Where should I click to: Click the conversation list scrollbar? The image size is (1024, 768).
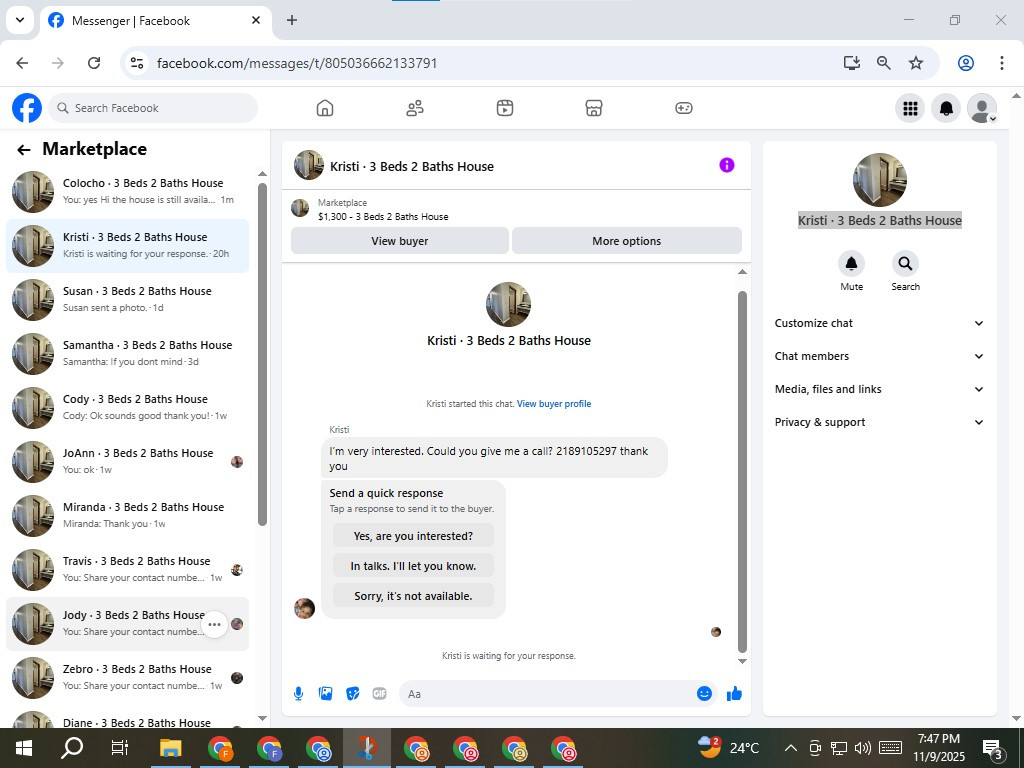[x=263, y=355]
